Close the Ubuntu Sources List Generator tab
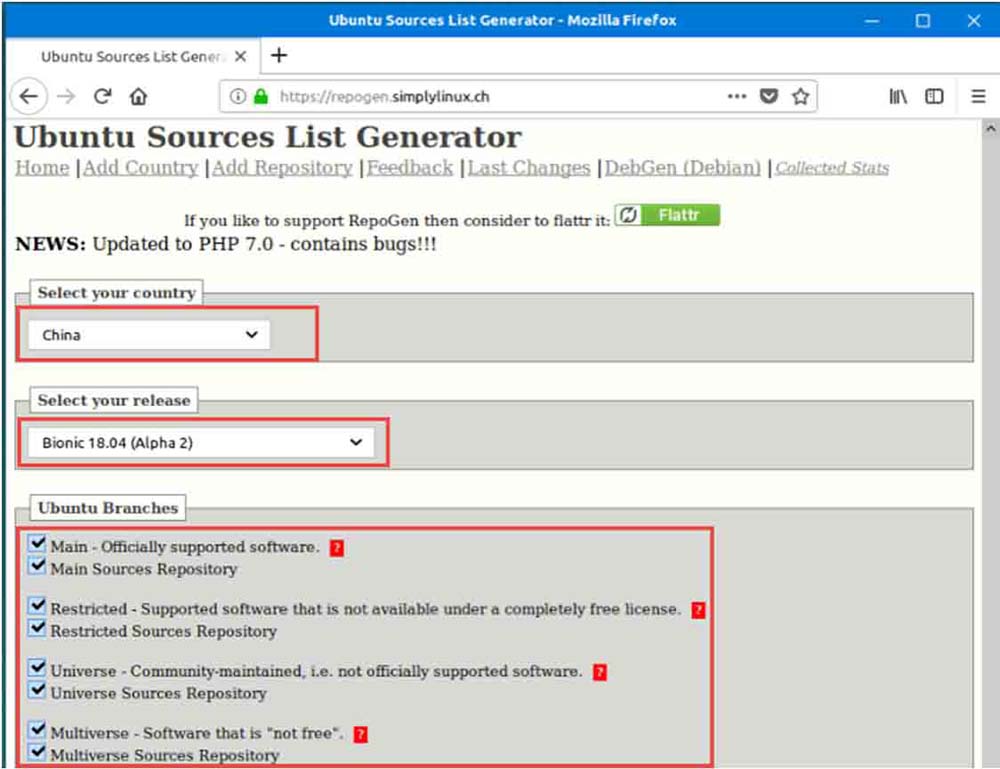 (x=240, y=56)
